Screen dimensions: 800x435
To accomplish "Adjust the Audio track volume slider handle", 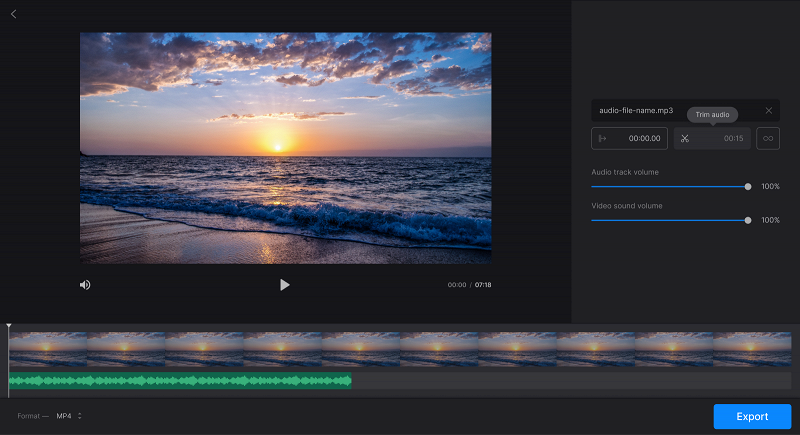I will coord(748,187).
